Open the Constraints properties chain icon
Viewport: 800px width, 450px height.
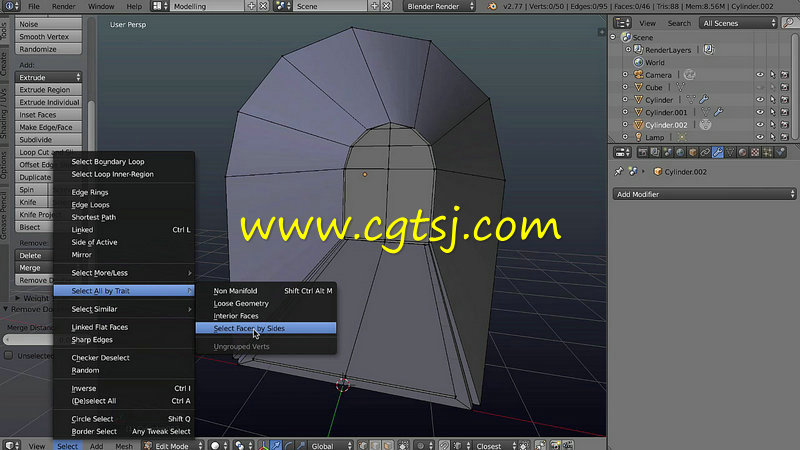coord(705,153)
